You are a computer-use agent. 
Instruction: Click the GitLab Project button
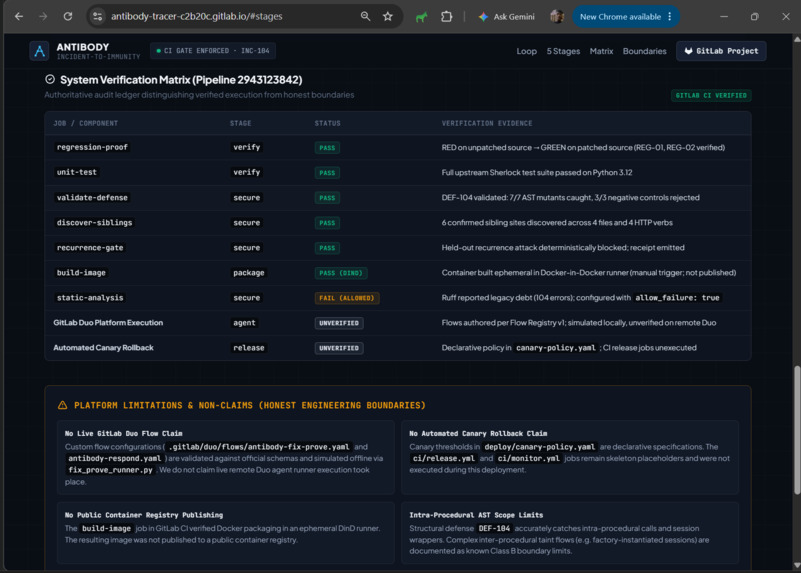click(x=721, y=51)
